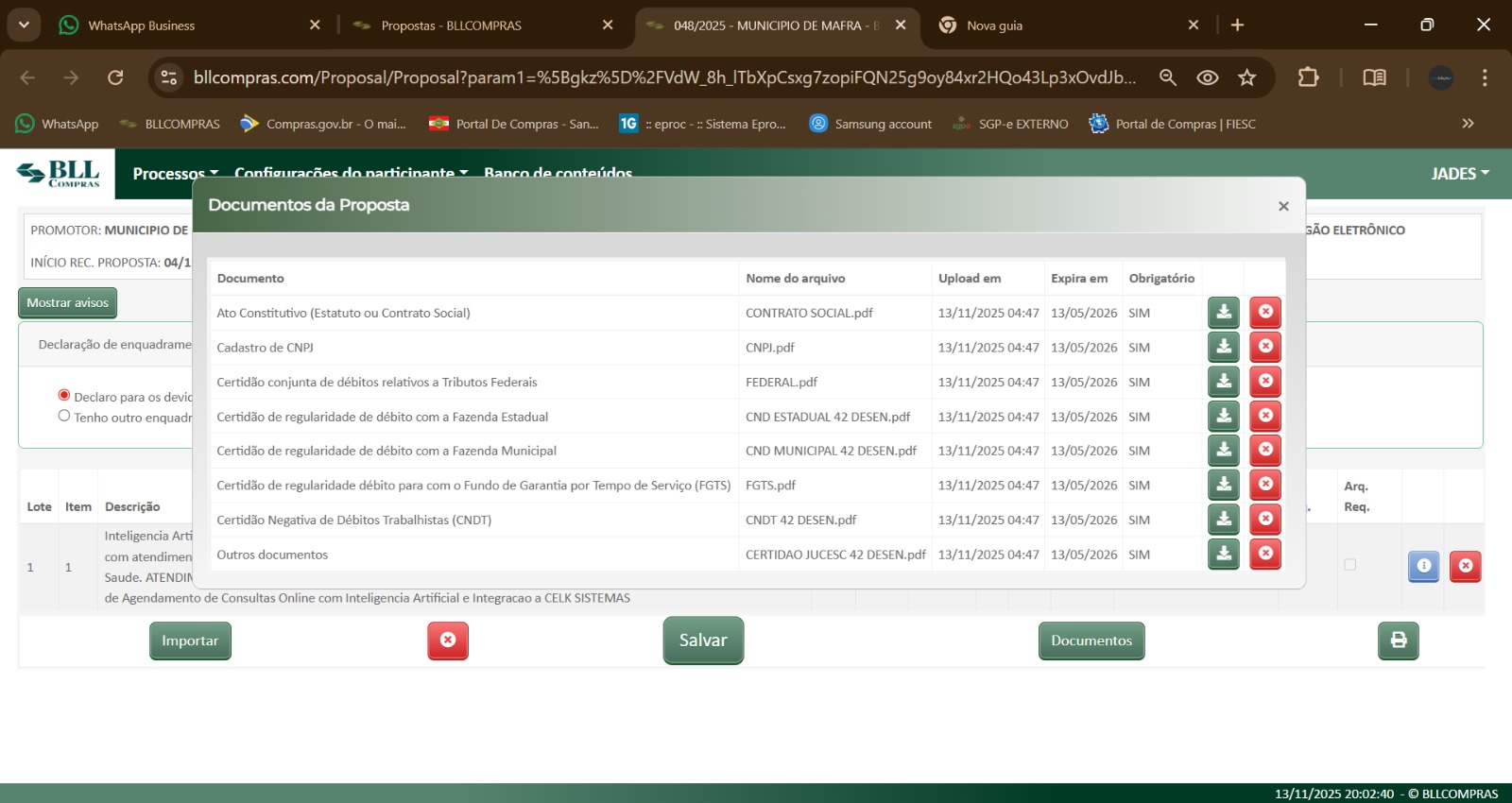The height and width of the screenshot is (803, 1512).
Task: Download the FEDERAL.pdf certificate
Action: click(x=1223, y=382)
